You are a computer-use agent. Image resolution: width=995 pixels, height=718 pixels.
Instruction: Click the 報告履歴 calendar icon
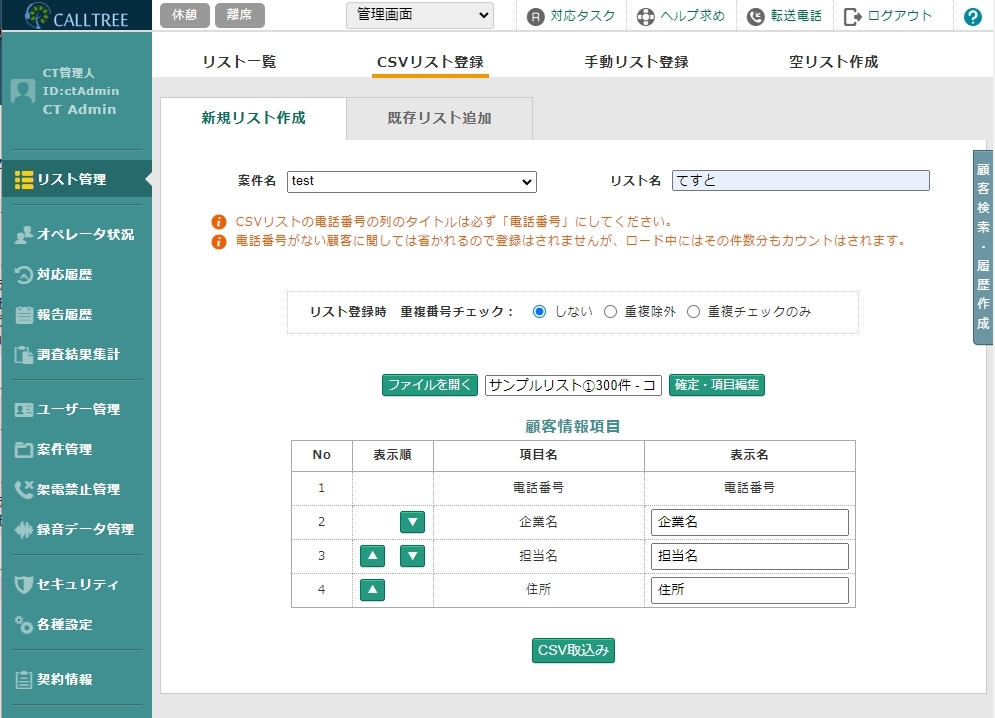(23, 315)
